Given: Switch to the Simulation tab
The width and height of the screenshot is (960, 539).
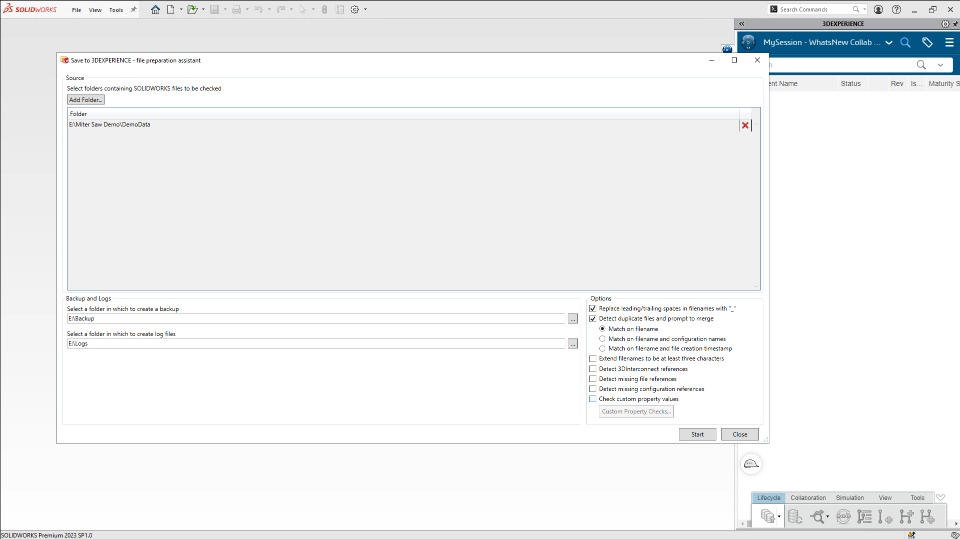Looking at the screenshot, I should [850, 498].
